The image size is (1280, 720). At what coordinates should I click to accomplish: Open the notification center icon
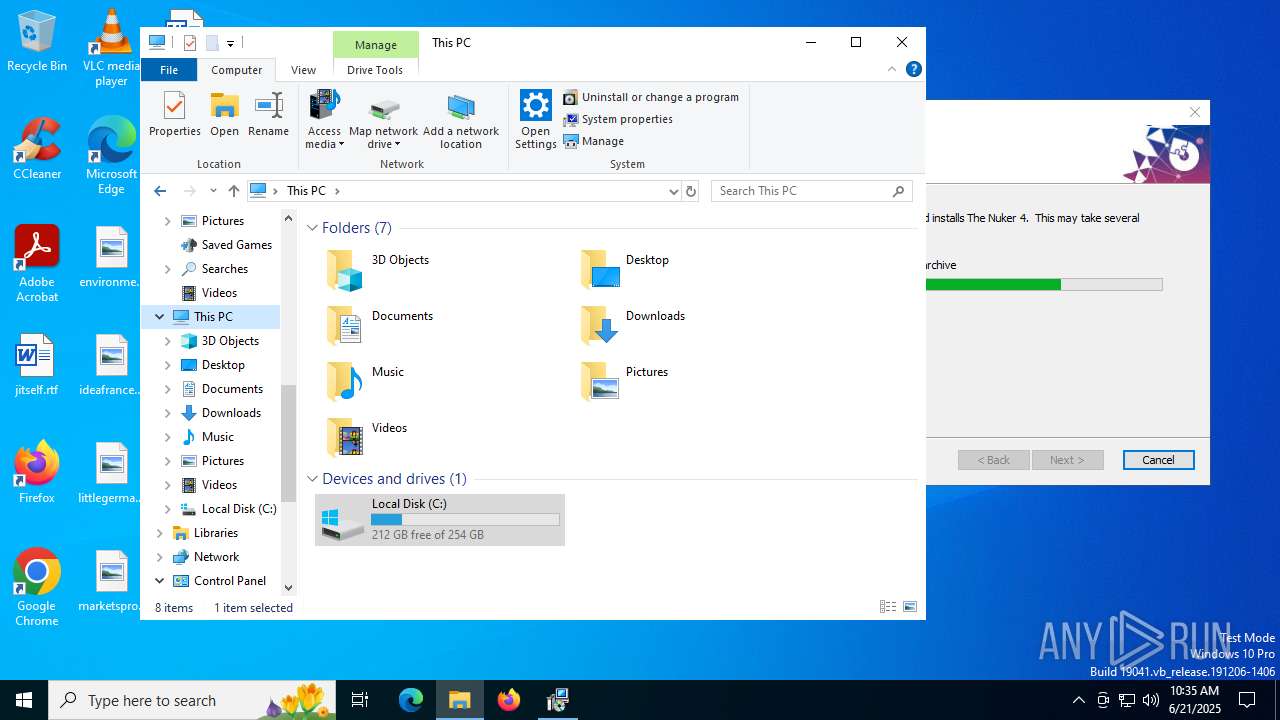point(1247,700)
